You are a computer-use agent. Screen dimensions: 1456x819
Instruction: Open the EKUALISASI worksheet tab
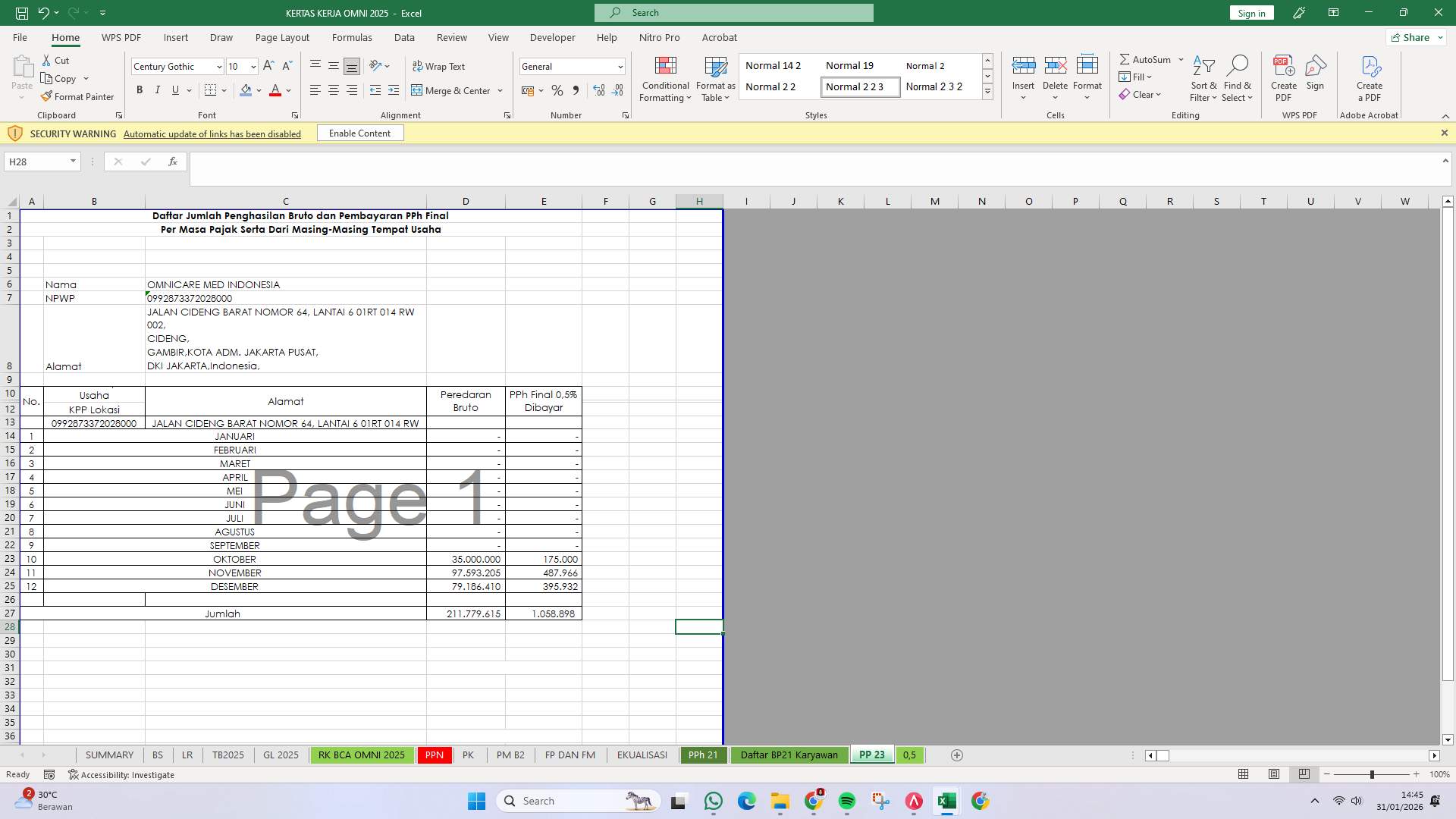click(x=642, y=755)
